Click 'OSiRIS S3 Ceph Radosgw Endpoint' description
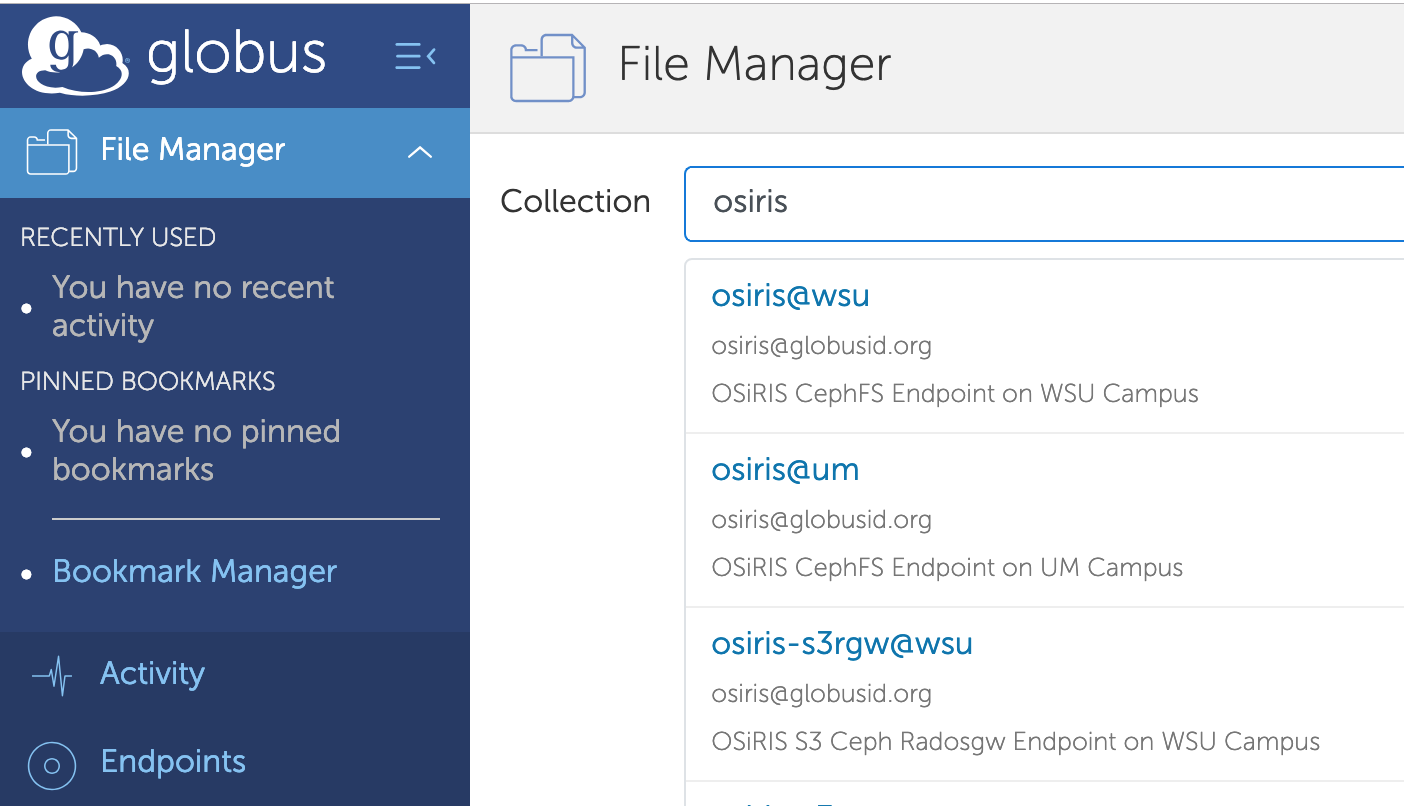The image size is (1404, 806). (1016, 741)
